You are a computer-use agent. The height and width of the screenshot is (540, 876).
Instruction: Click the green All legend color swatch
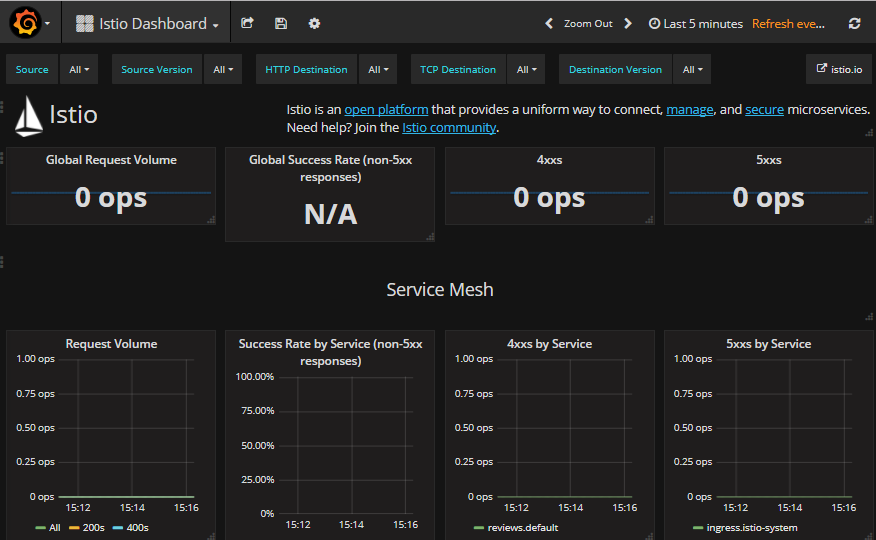(x=40, y=527)
